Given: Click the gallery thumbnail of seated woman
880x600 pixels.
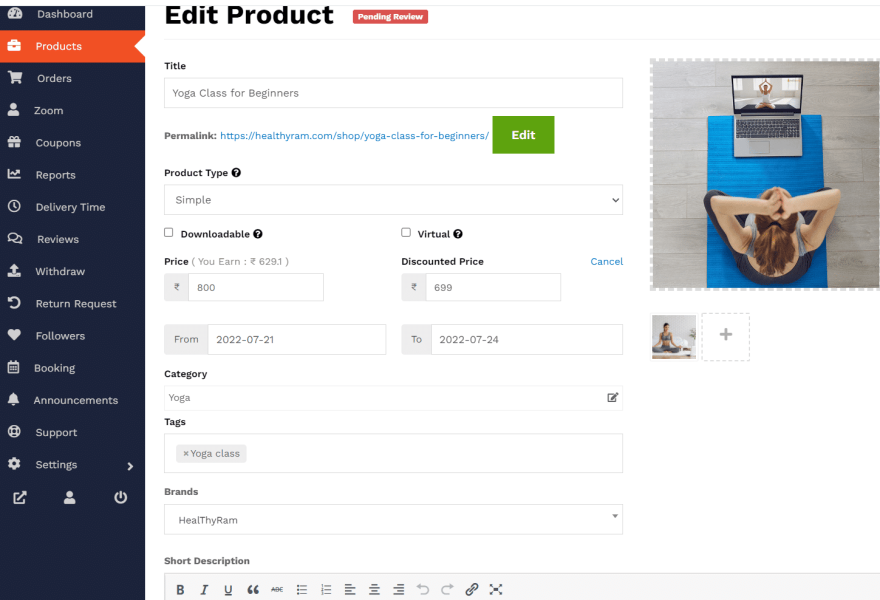Looking at the screenshot, I should (x=673, y=337).
